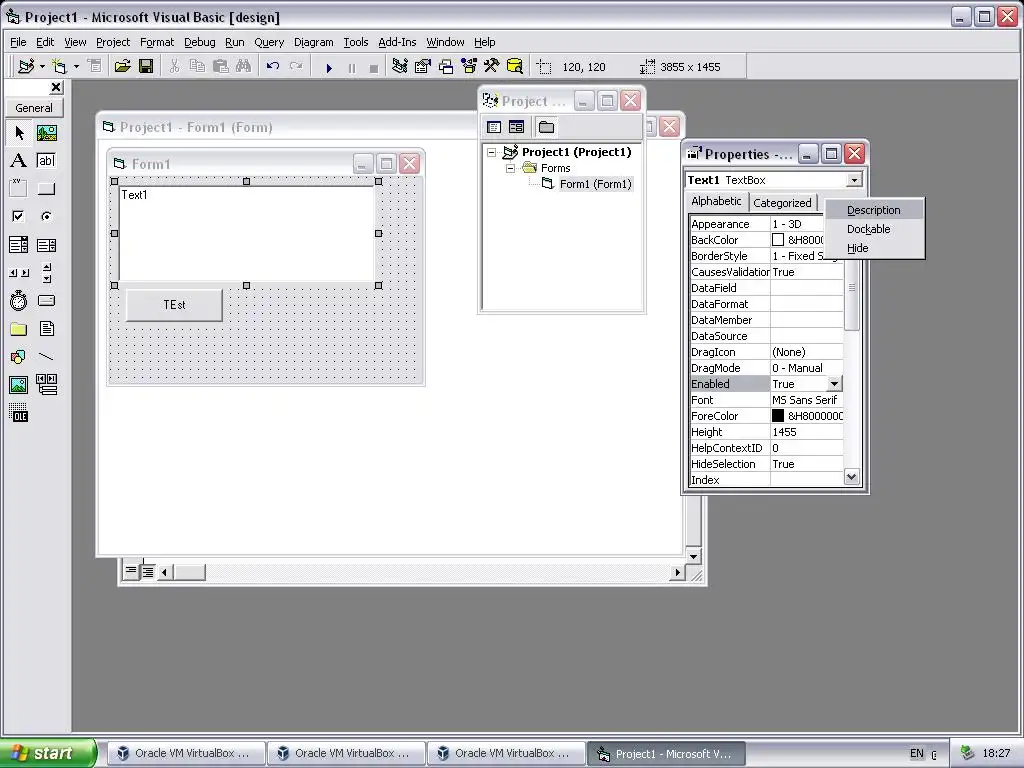Start the program with Run arrow

tap(329, 67)
